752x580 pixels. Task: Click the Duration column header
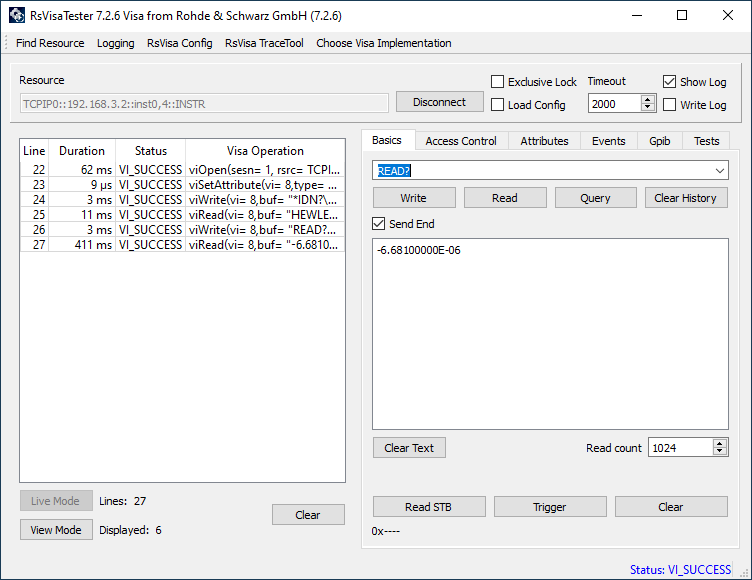pyautogui.click(x=82, y=151)
